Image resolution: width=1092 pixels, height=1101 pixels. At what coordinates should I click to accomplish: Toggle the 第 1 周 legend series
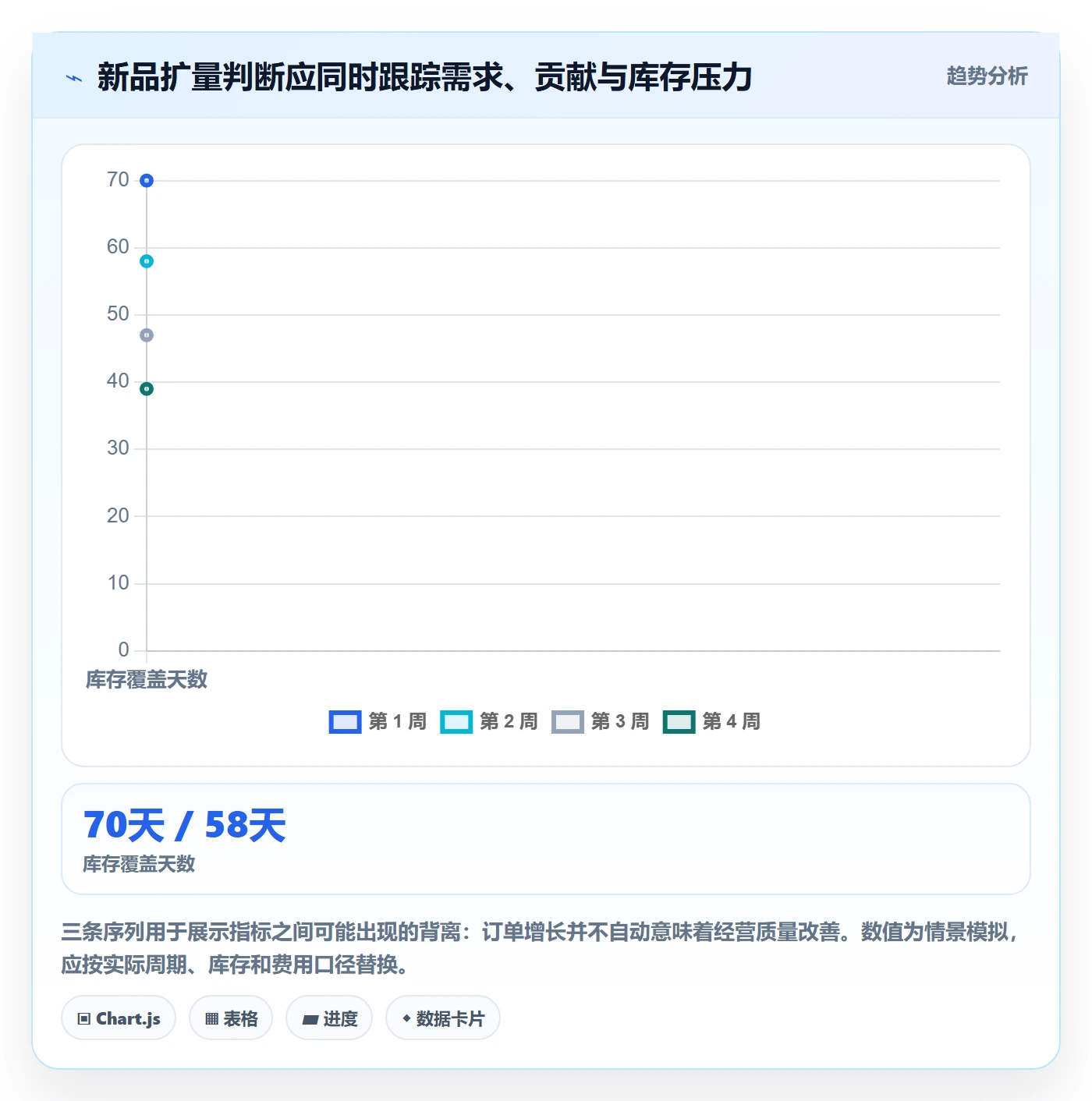click(378, 721)
